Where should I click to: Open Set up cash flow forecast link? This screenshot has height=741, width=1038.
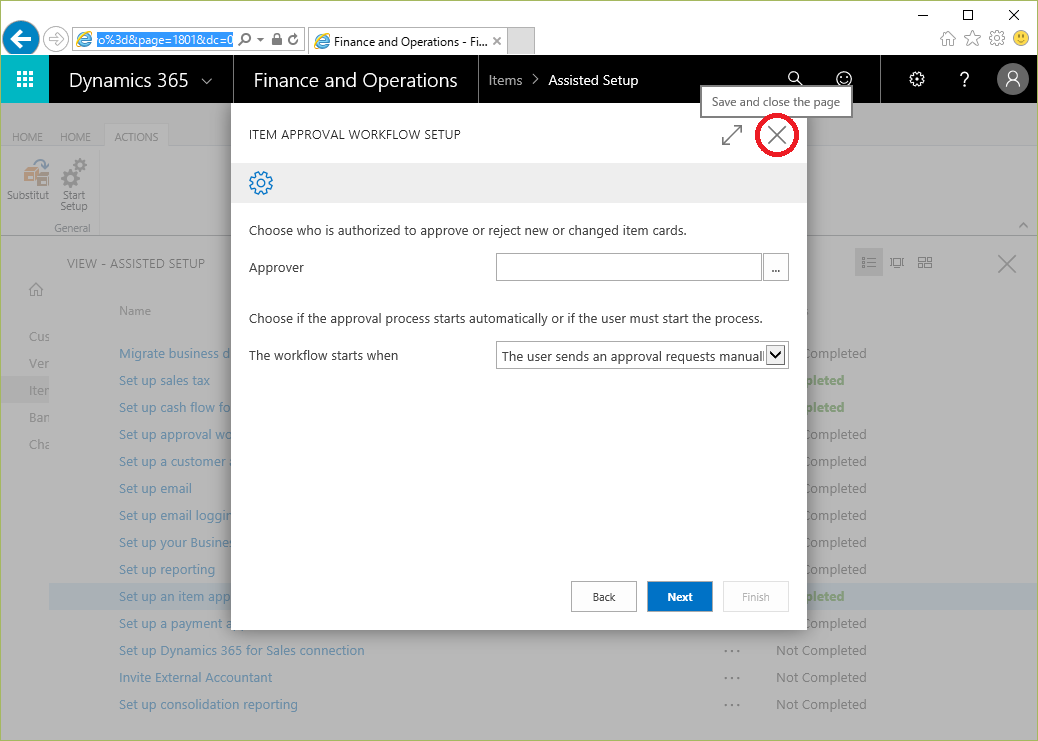coord(175,408)
